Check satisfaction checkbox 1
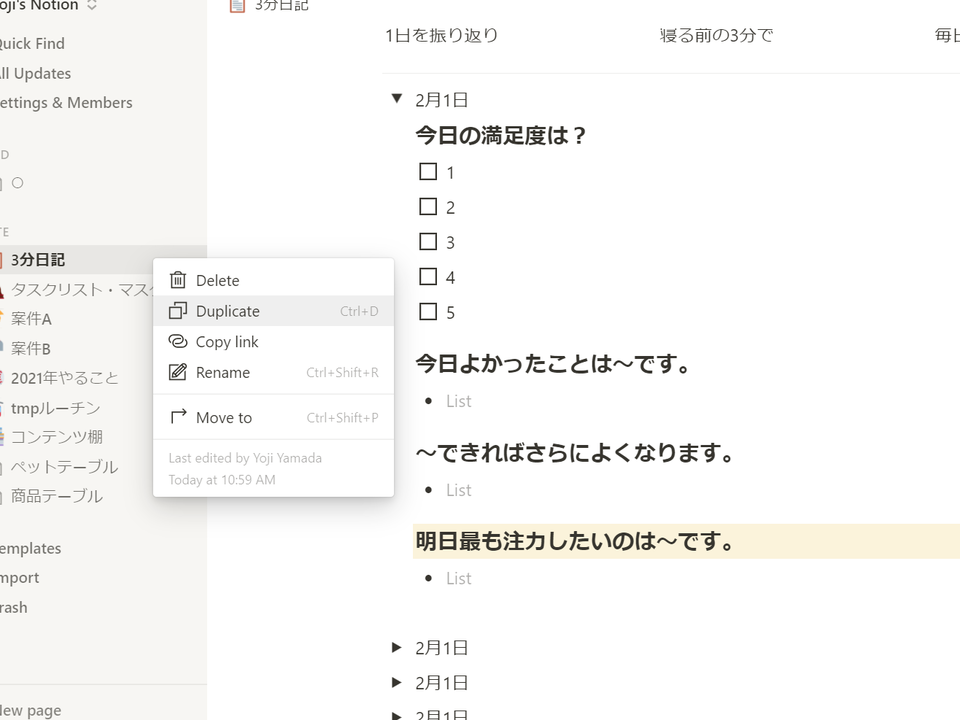This screenshot has width=960, height=720. point(428,171)
